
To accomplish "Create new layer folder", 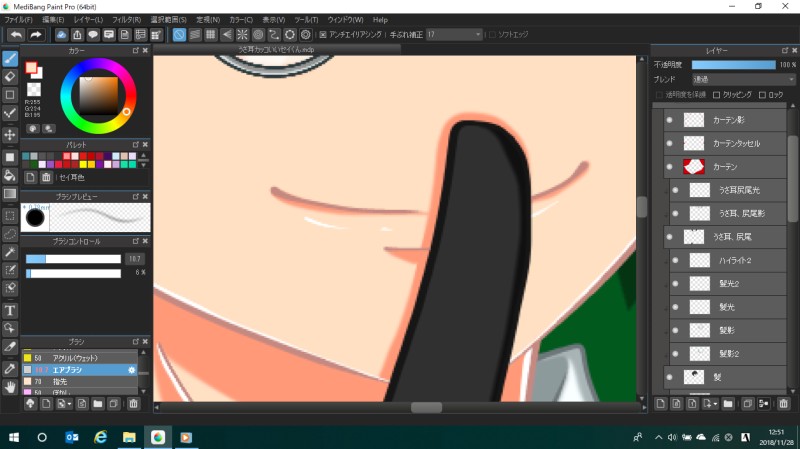I will point(728,404).
